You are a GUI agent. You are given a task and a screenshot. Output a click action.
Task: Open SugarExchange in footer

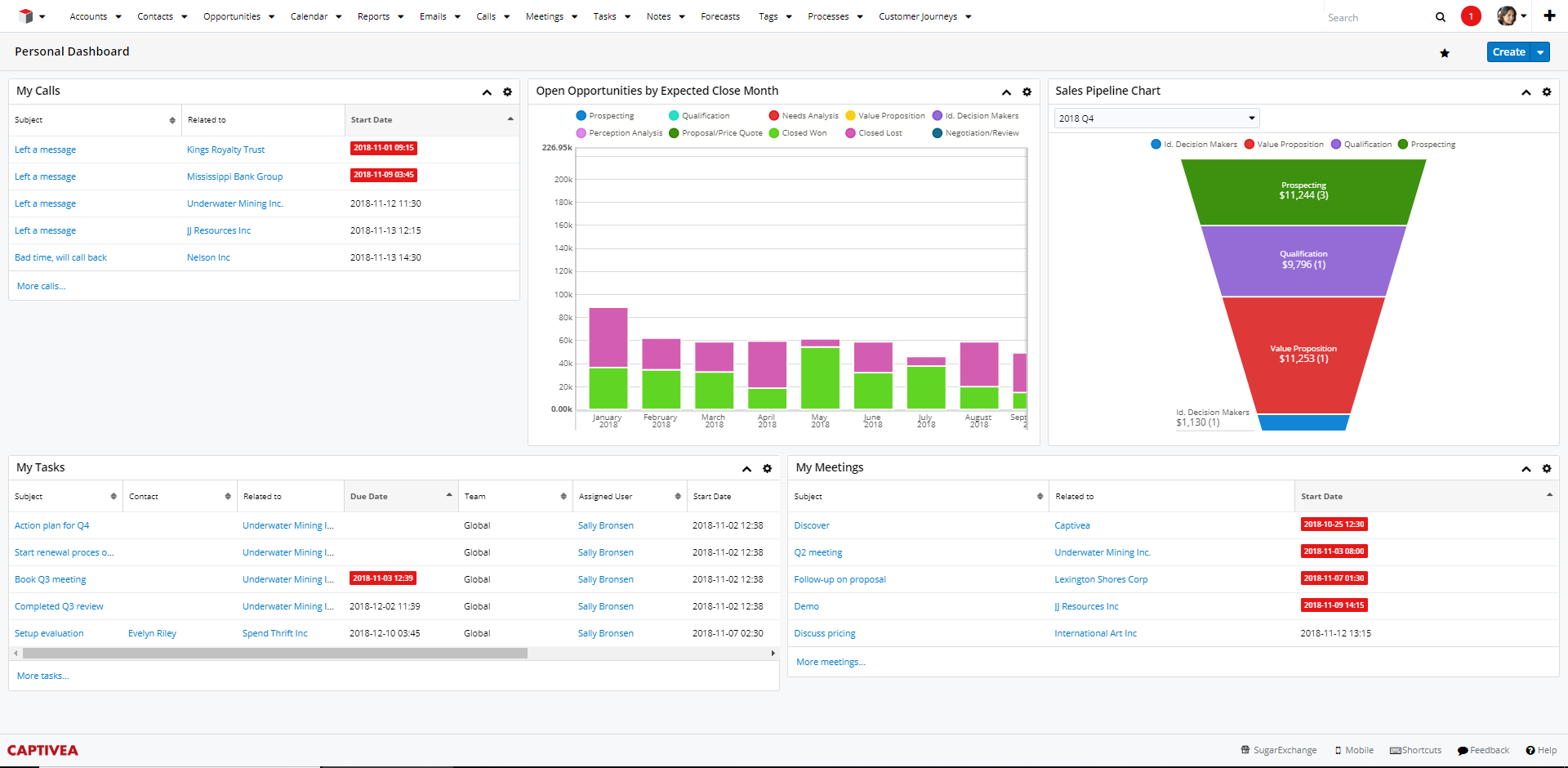tap(1279, 750)
